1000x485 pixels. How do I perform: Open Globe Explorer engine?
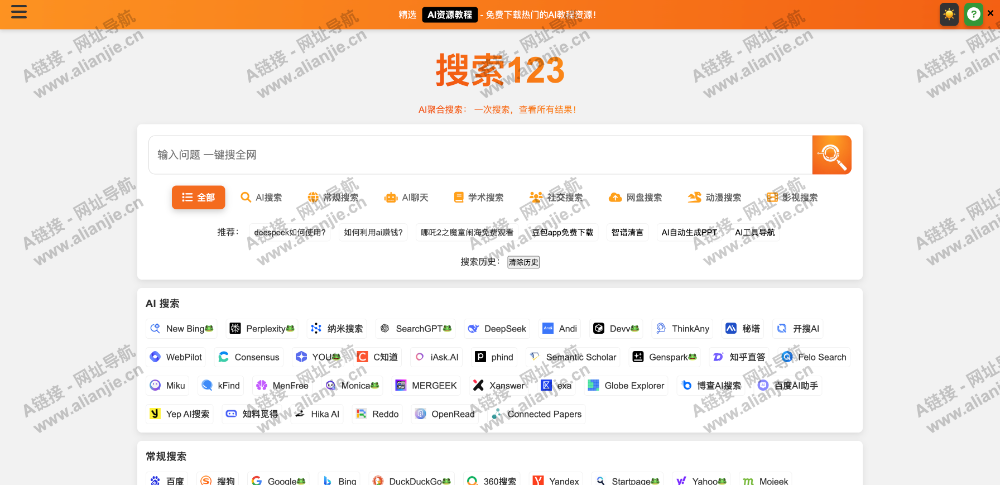[x=626, y=385]
